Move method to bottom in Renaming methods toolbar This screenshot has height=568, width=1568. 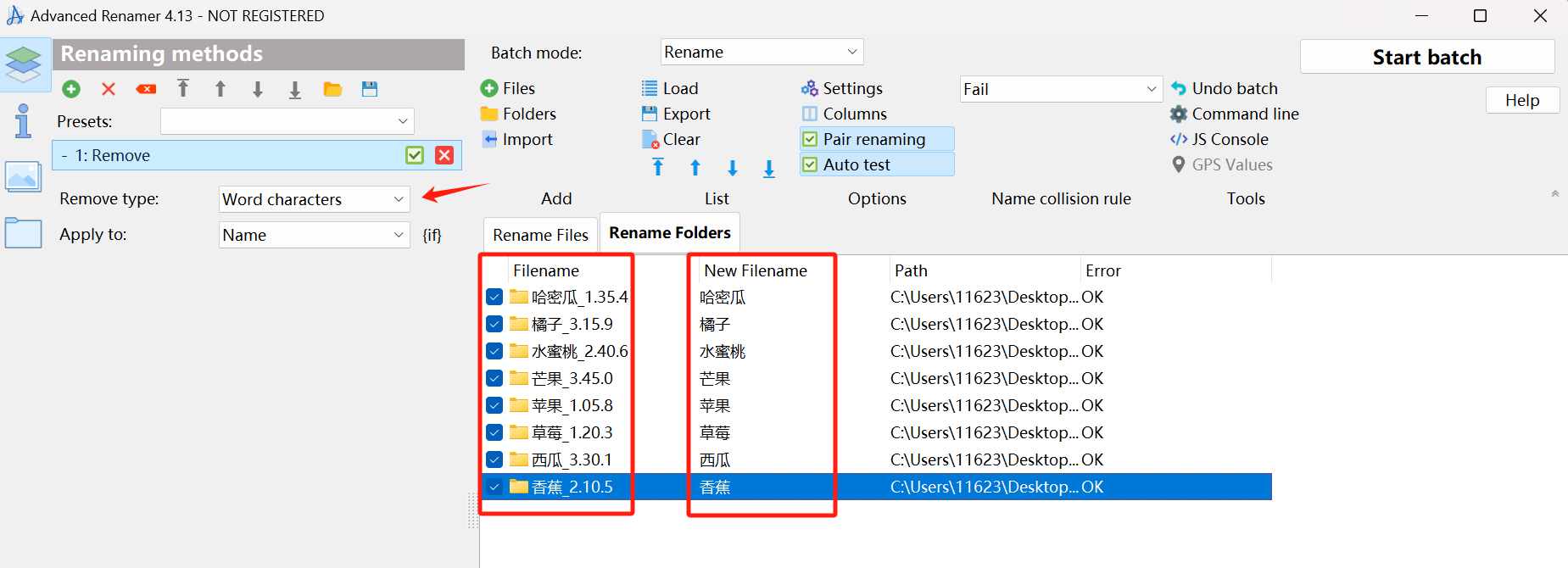pyautogui.click(x=295, y=90)
